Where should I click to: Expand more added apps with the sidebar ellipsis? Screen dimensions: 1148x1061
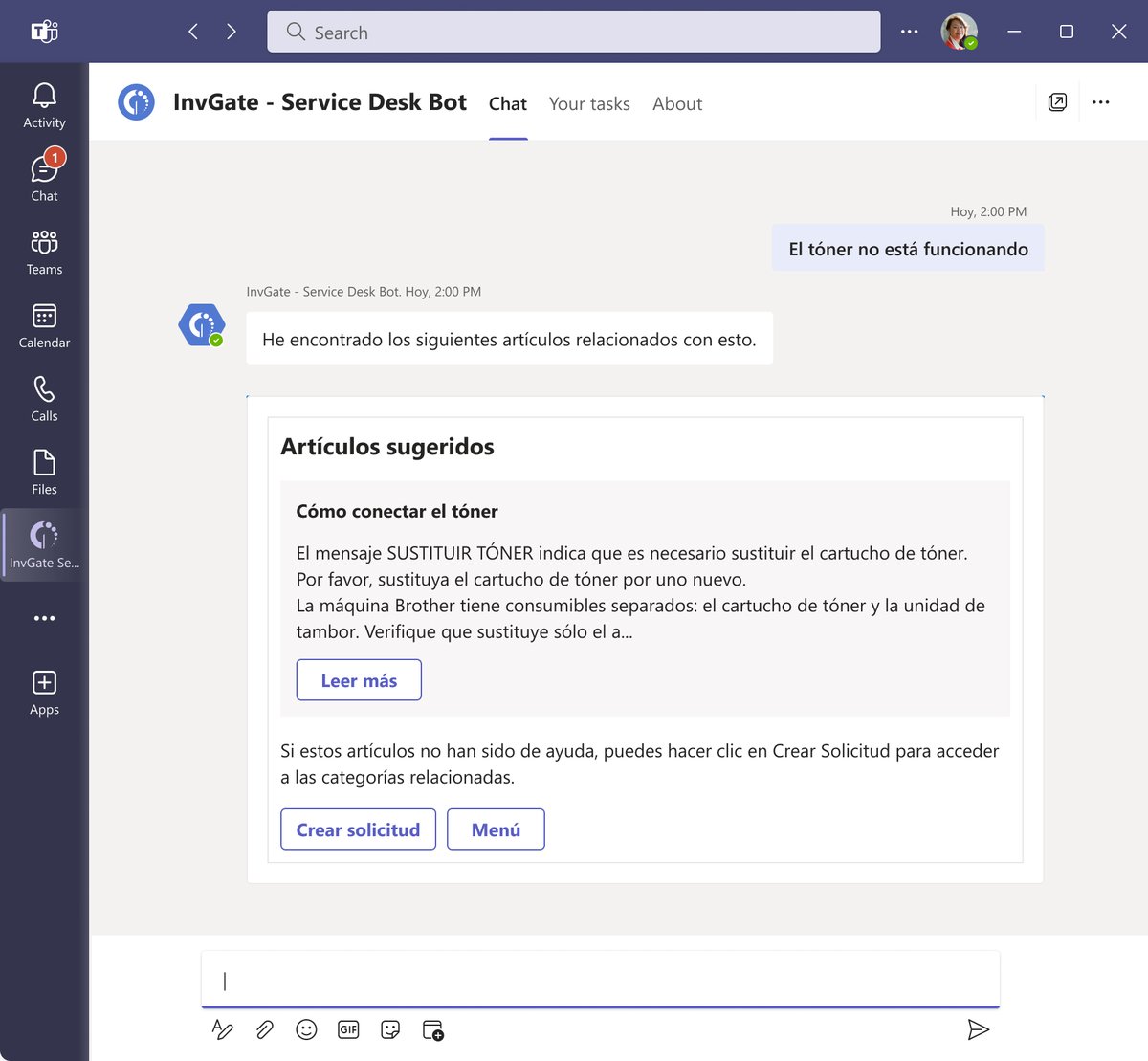point(44,617)
